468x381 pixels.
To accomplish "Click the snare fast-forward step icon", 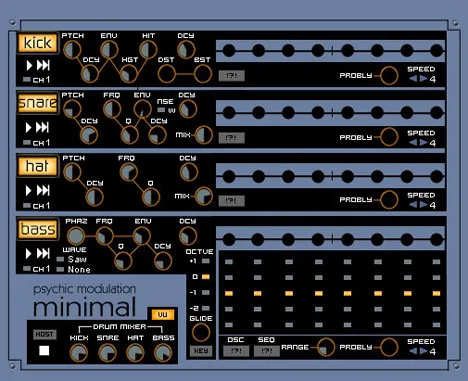I will click(x=42, y=127).
